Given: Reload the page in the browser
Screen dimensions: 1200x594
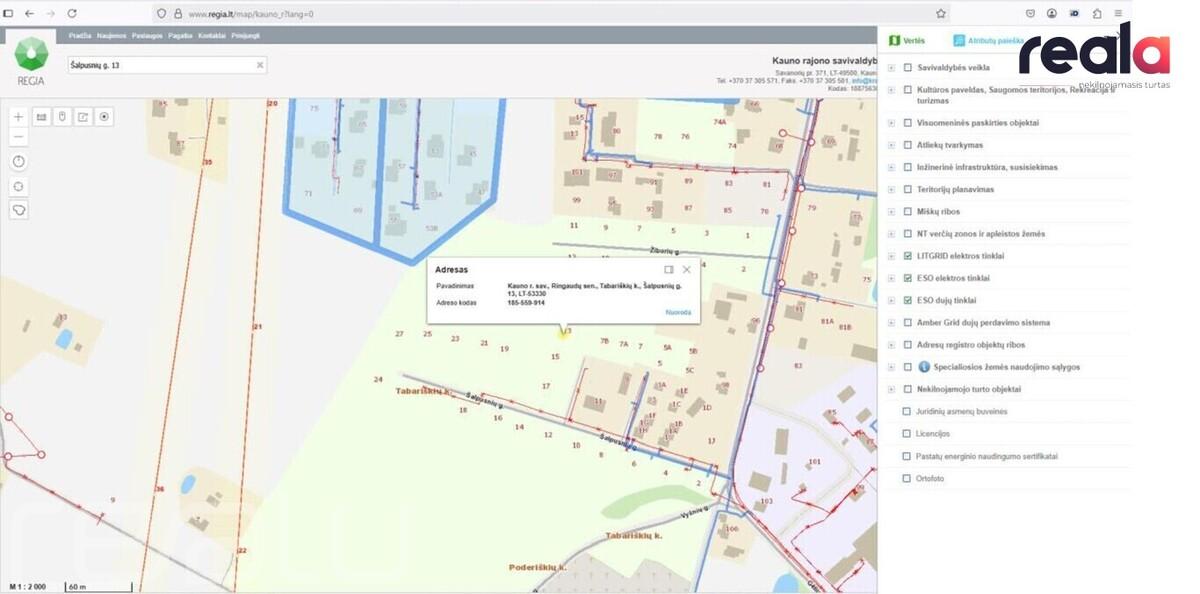Looking at the screenshot, I should pos(72,14).
